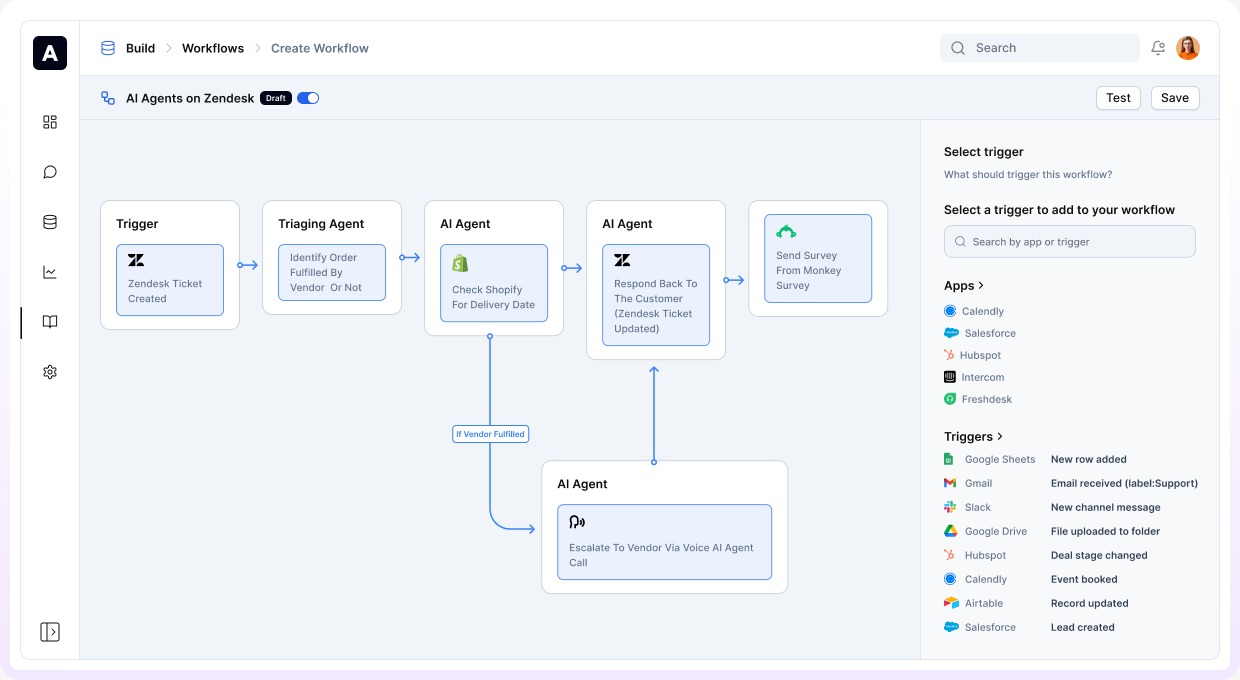Select the Build breadcrumb item

tap(140, 48)
